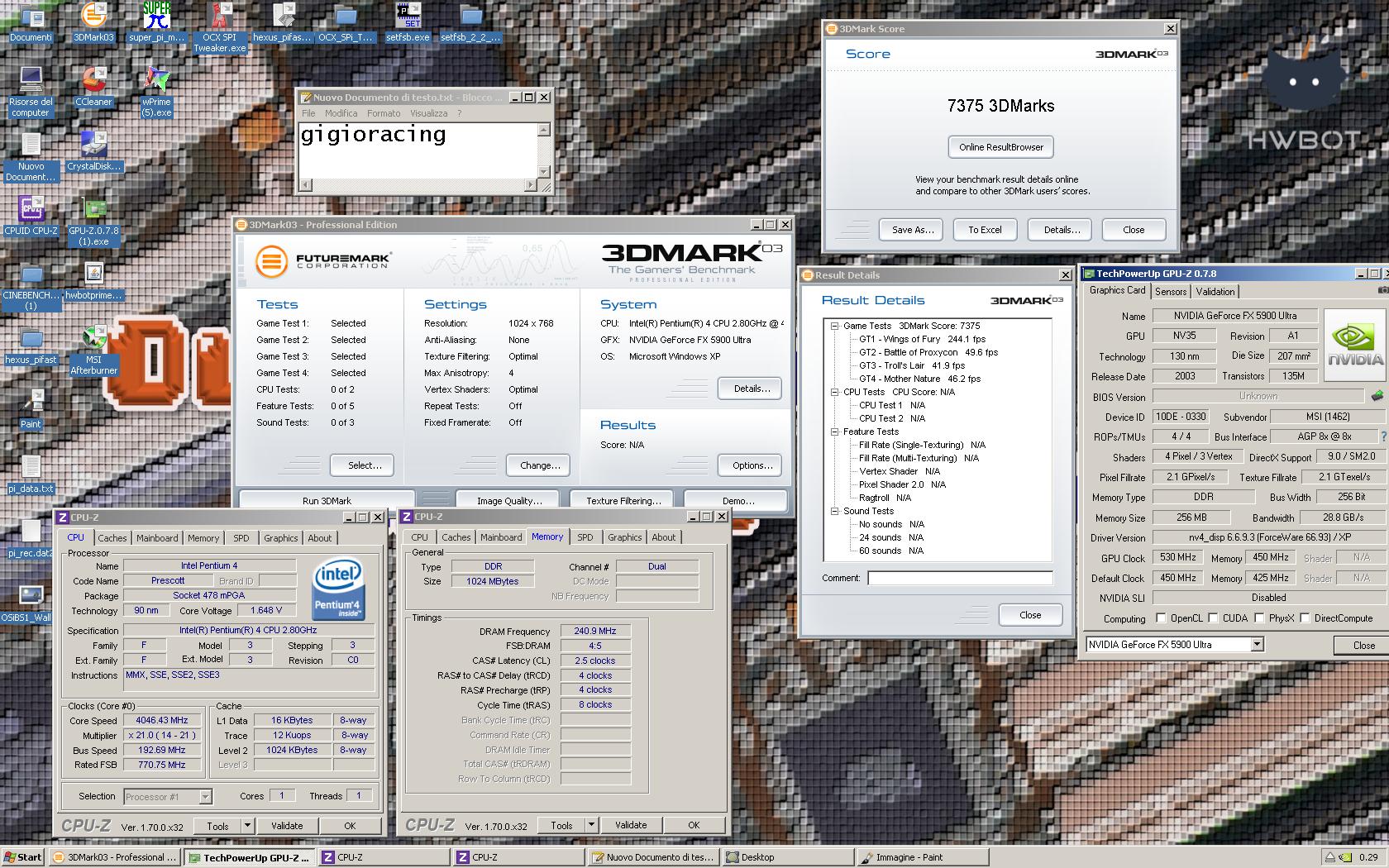The width and height of the screenshot is (1389, 868).
Task: Open the setfsb_2_2 desktop folder
Action: [470, 22]
